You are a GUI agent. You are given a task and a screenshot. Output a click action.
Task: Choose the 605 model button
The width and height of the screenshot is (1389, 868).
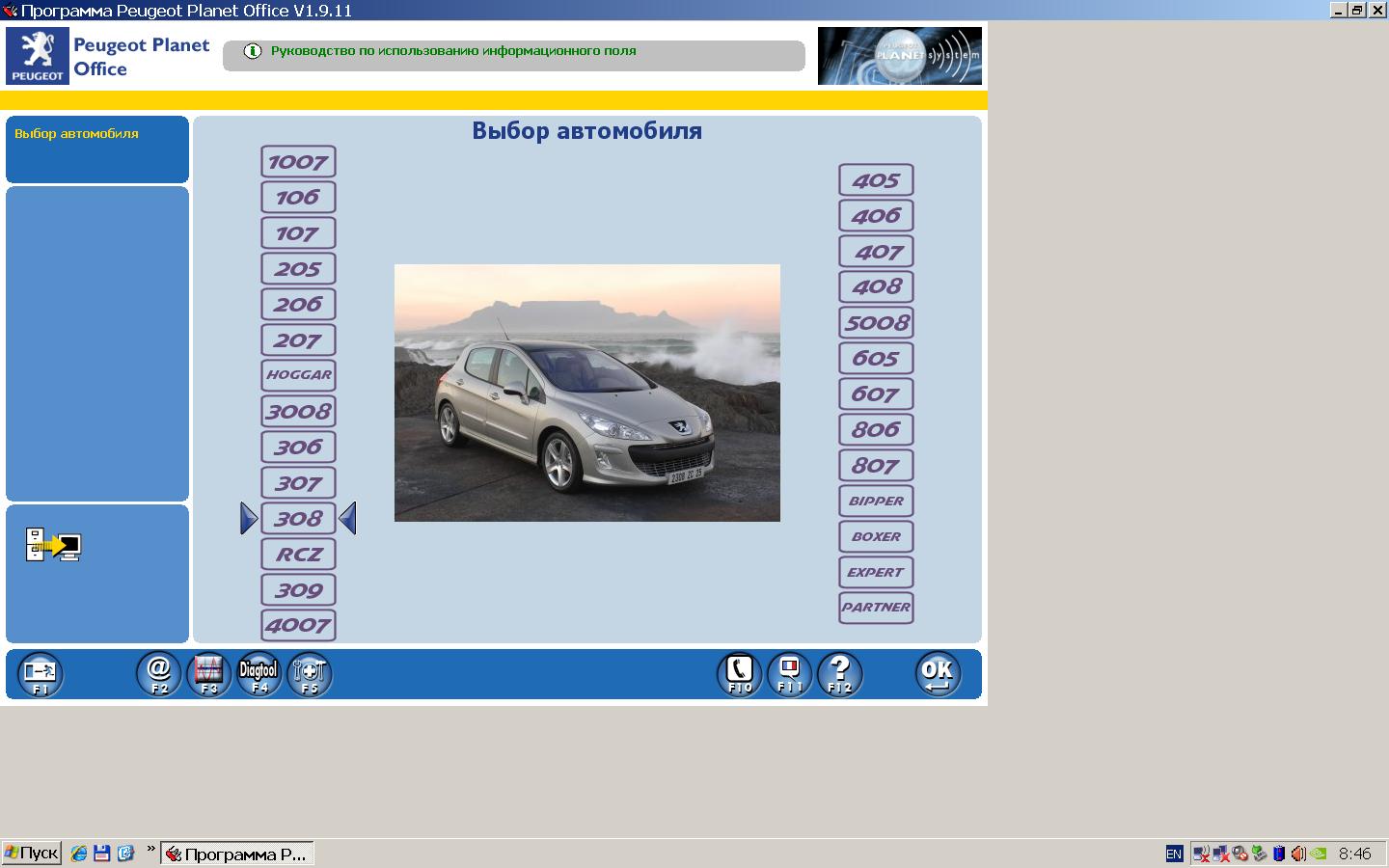pos(876,359)
